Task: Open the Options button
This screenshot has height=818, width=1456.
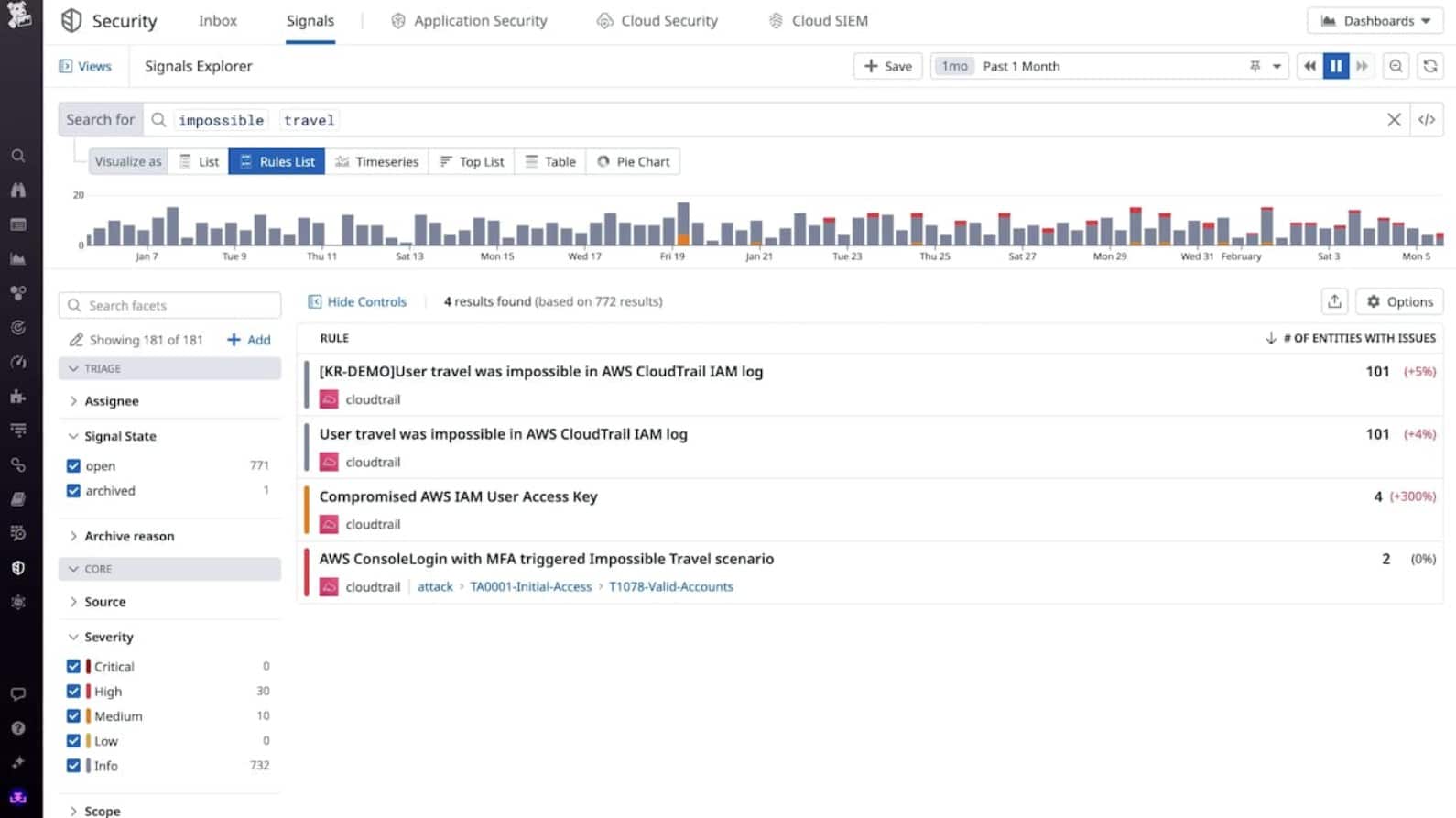Action: coord(1399,301)
